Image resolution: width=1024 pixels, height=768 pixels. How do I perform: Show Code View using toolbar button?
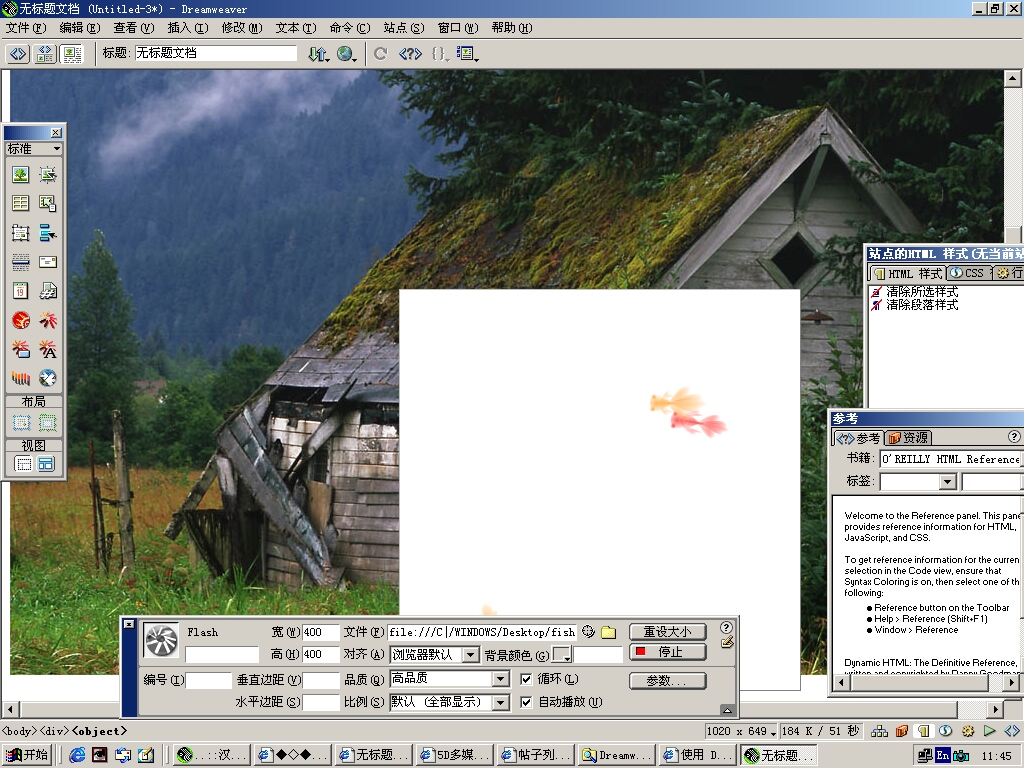[x=18, y=54]
